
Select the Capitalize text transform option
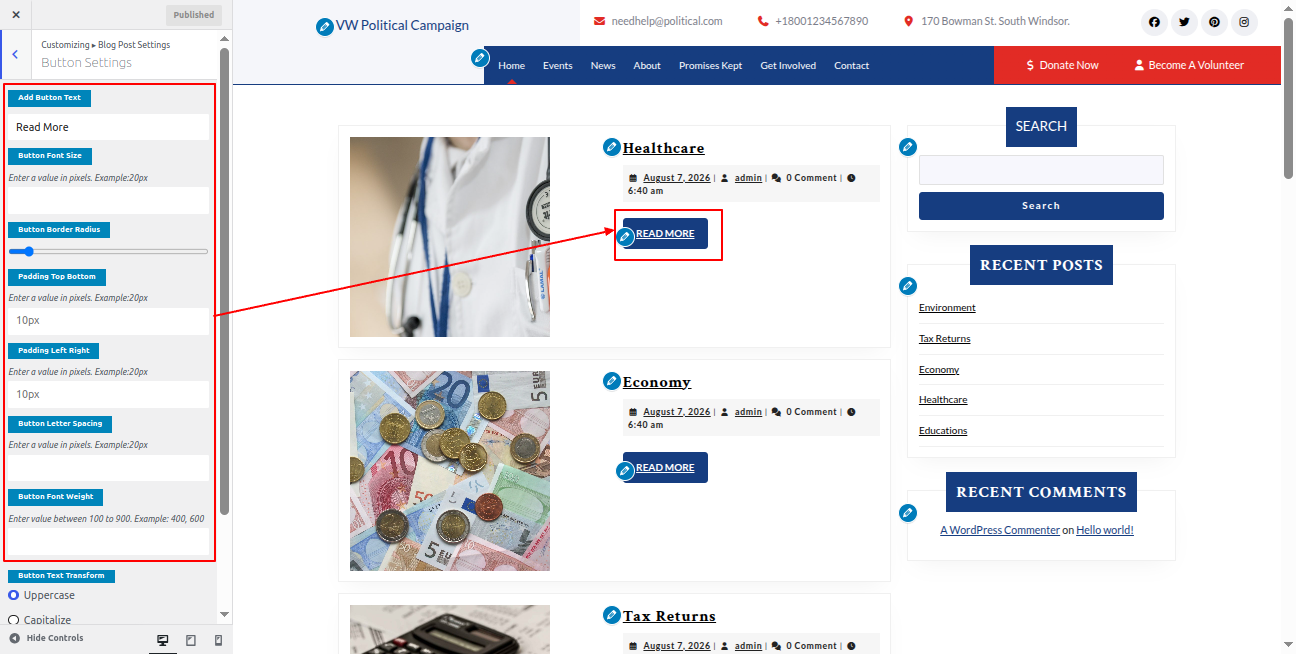[14, 620]
